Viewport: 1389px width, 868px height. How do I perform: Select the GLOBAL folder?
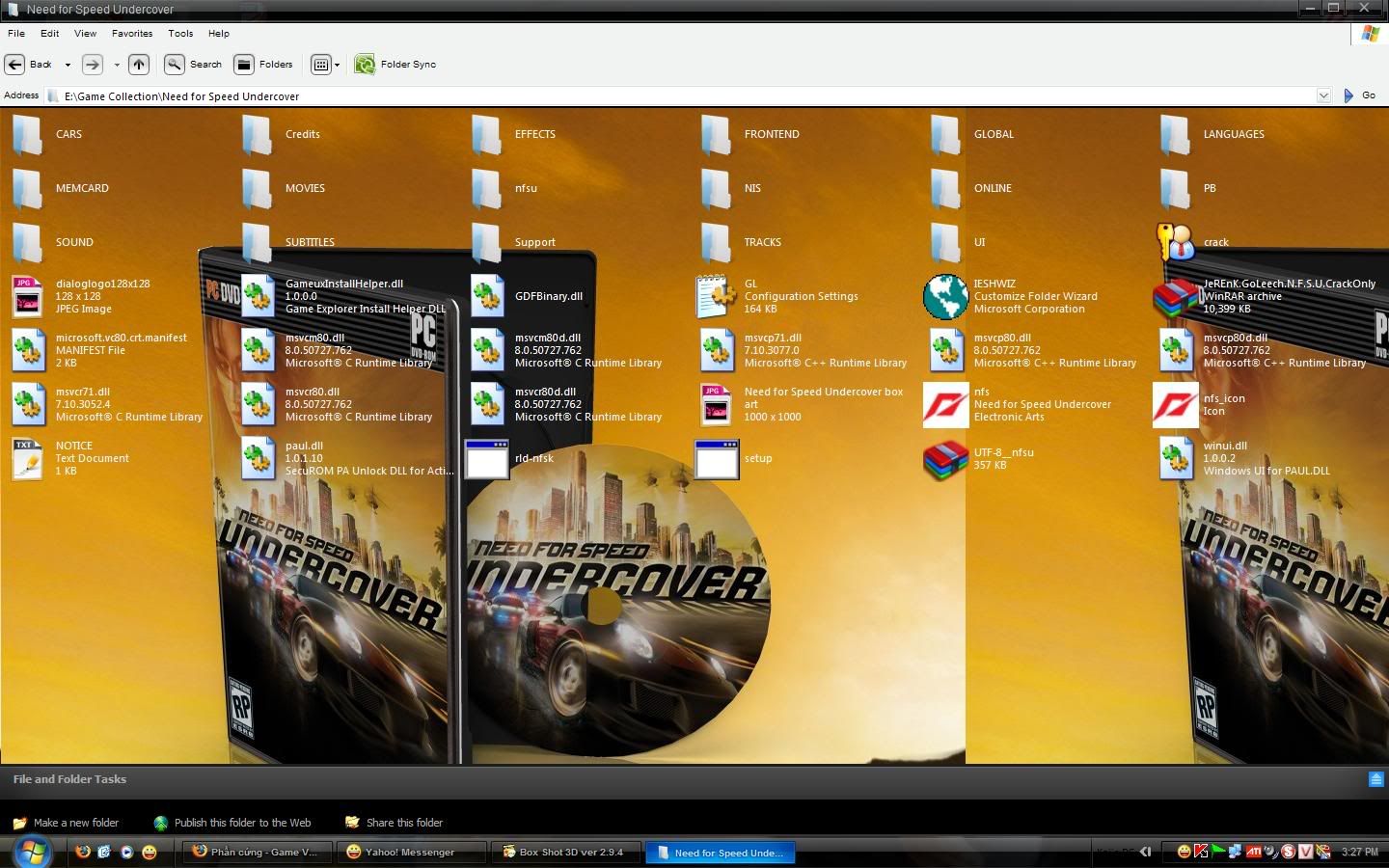[972, 134]
